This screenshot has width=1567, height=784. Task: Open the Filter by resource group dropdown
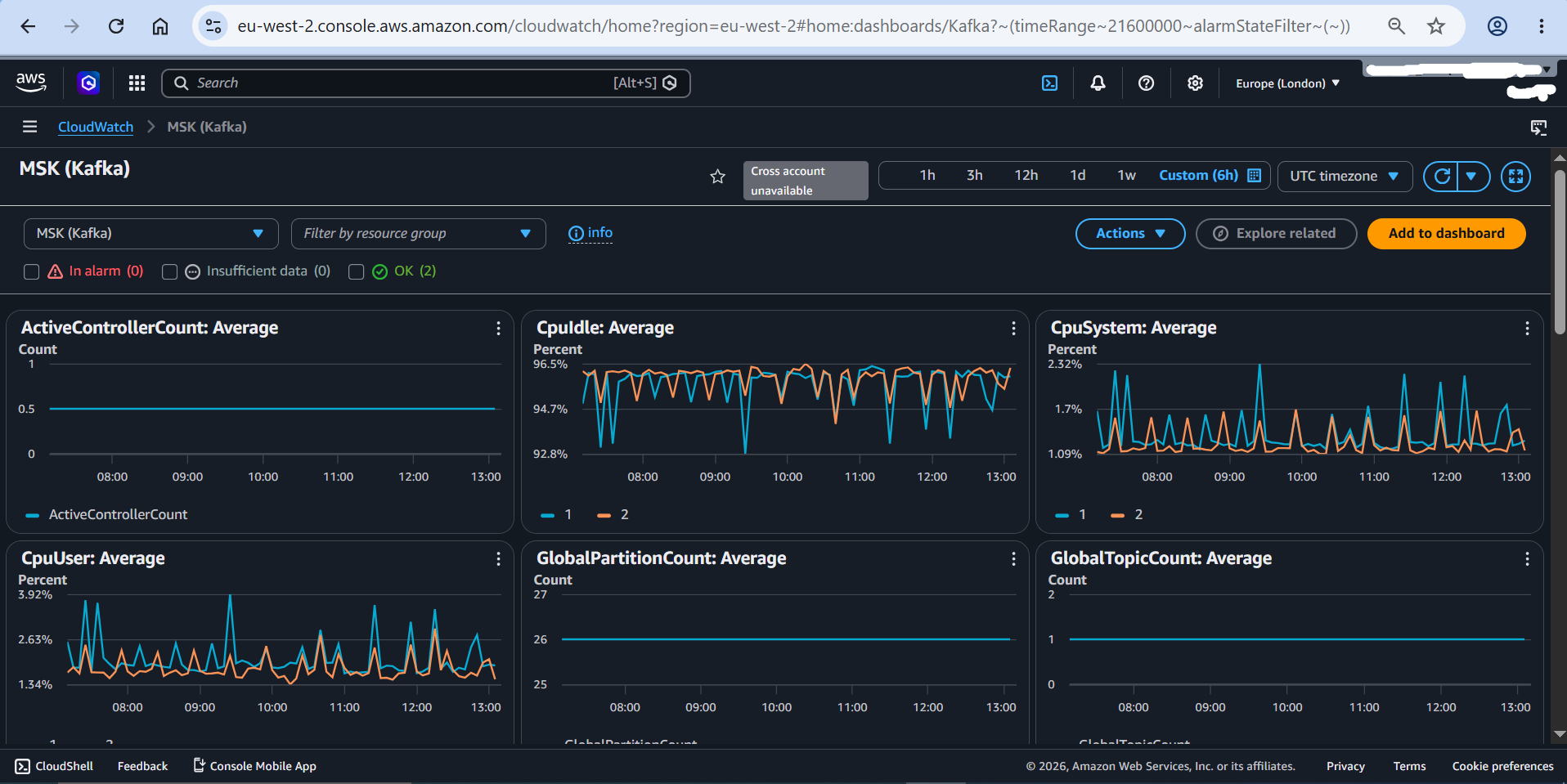pyautogui.click(x=419, y=234)
